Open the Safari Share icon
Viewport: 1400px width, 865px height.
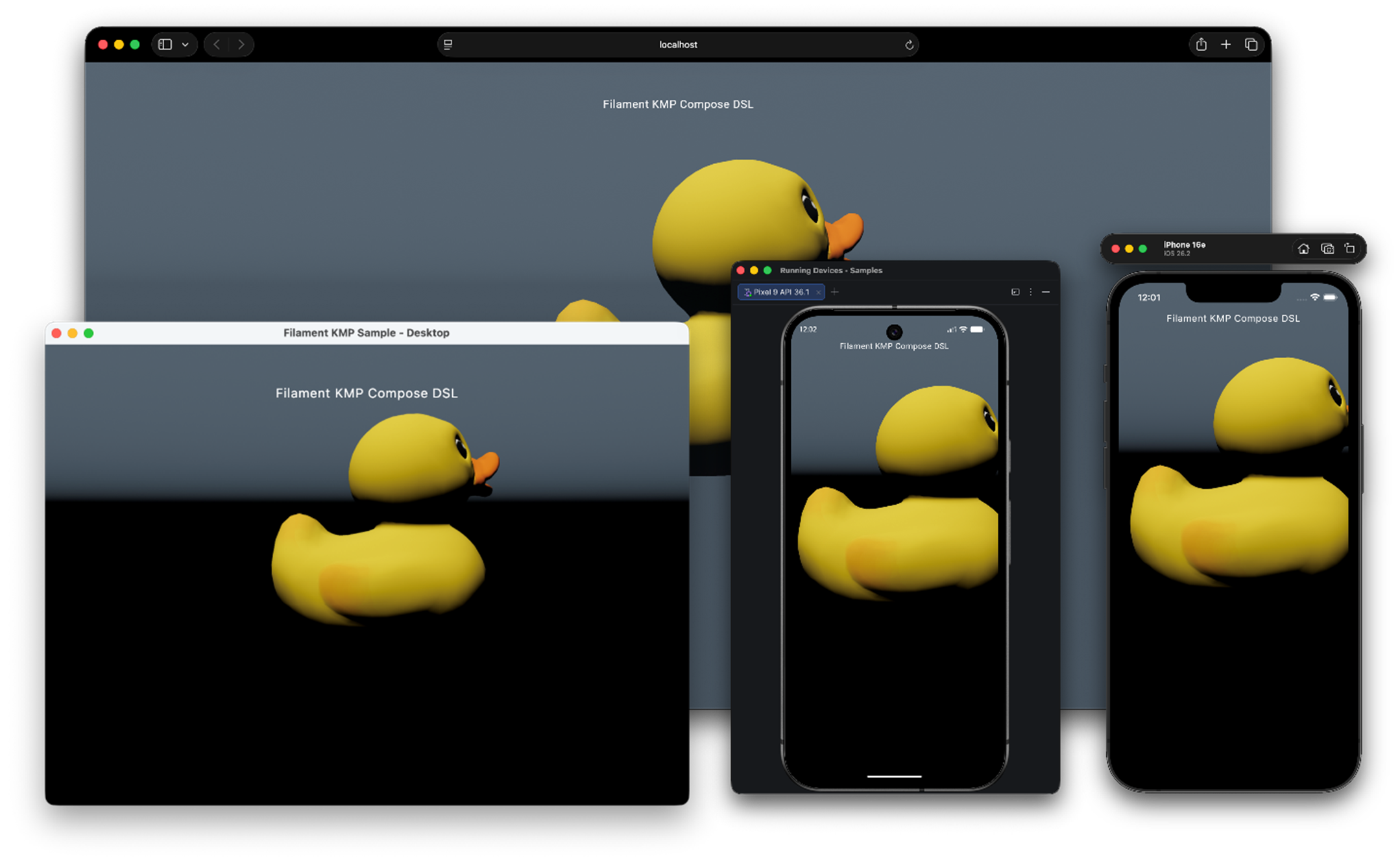pos(1201,44)
